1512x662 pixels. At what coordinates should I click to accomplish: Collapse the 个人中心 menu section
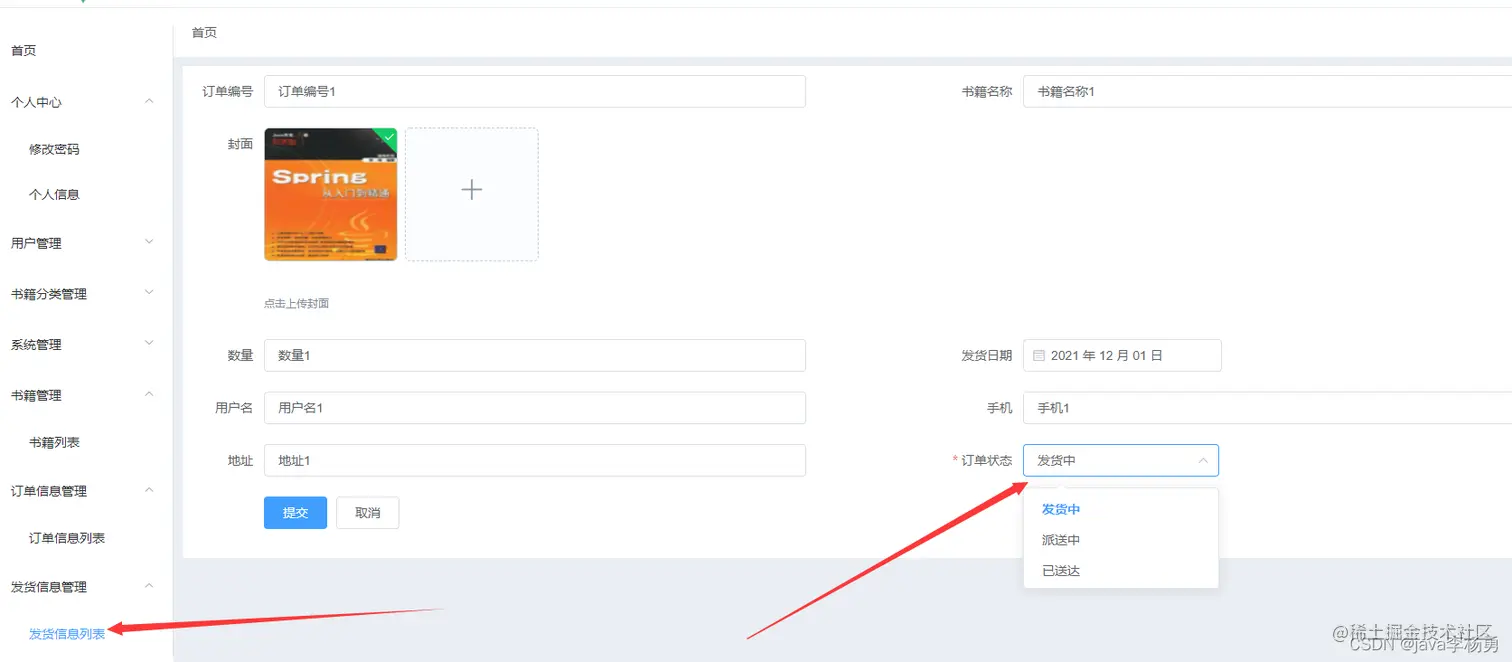86,102
